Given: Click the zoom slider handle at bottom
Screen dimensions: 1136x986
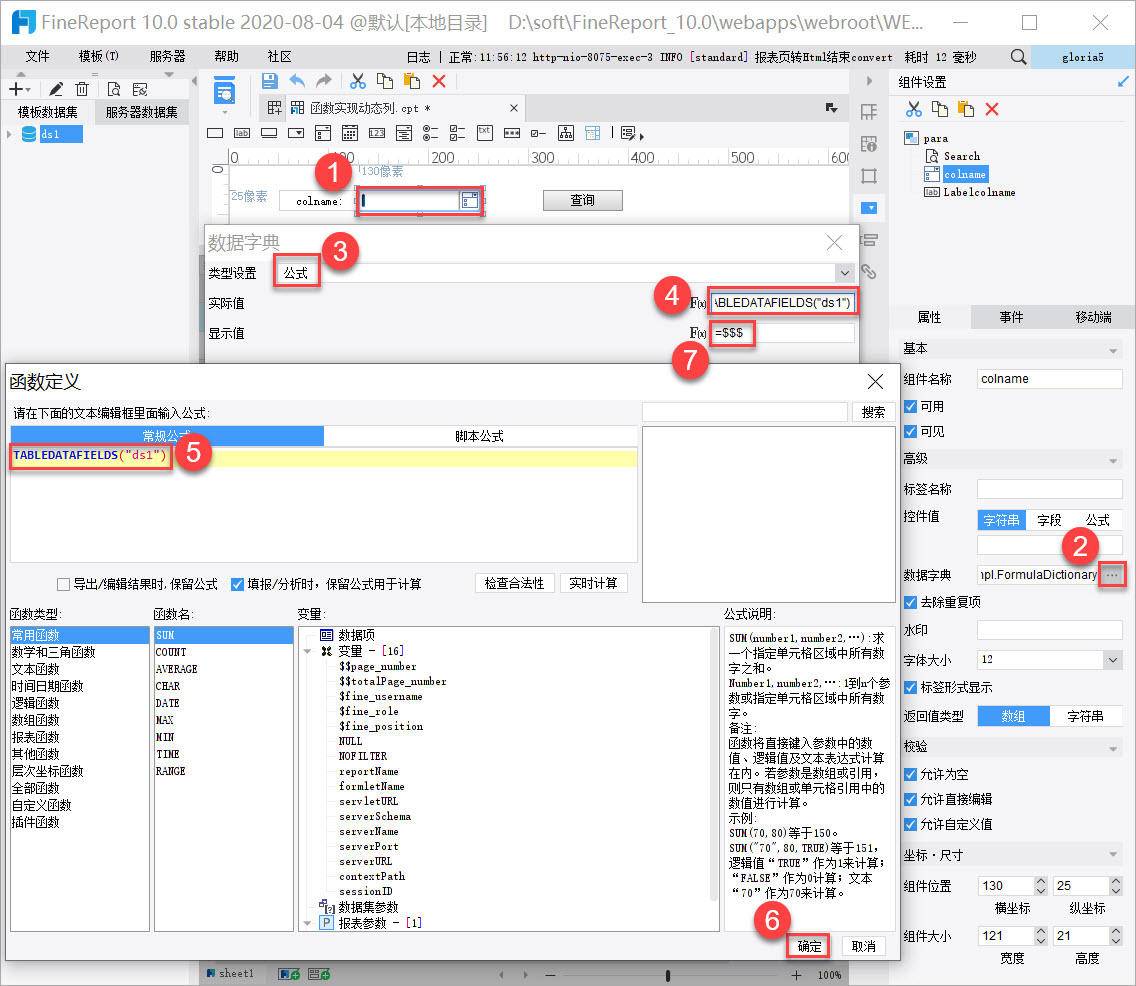Looking at the screenshot, I should [x=667, y=975].
